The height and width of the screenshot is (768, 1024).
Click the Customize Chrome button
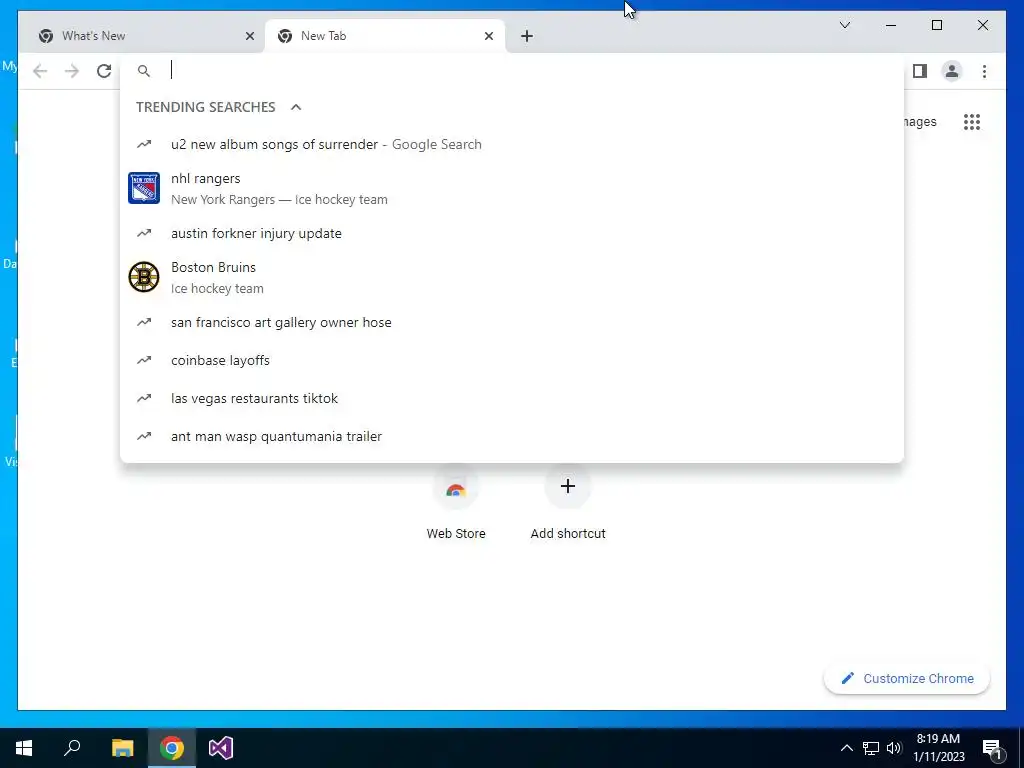pos(906,679)
